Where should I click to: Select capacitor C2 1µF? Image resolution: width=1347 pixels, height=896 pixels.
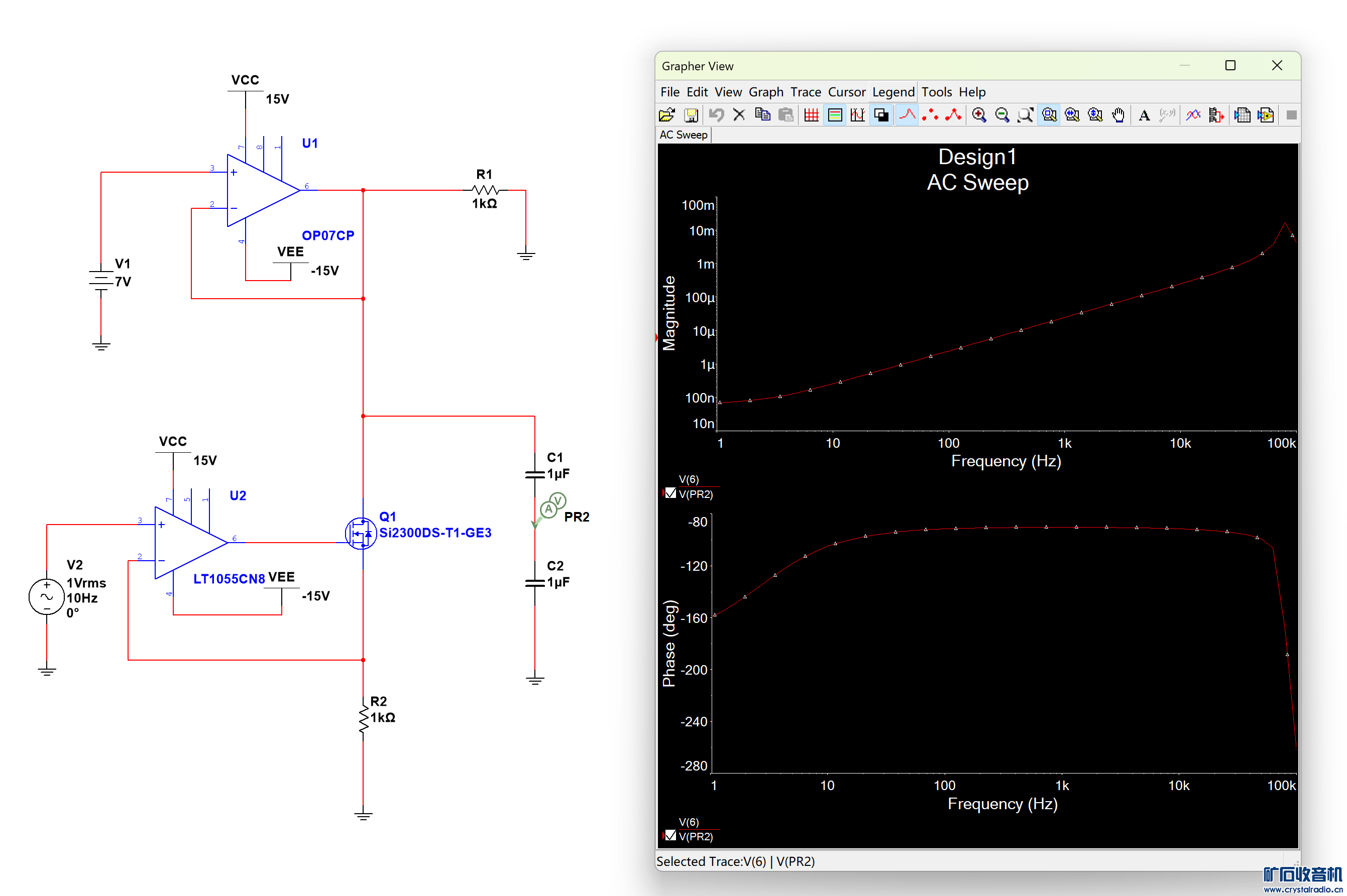coord(535,583)
